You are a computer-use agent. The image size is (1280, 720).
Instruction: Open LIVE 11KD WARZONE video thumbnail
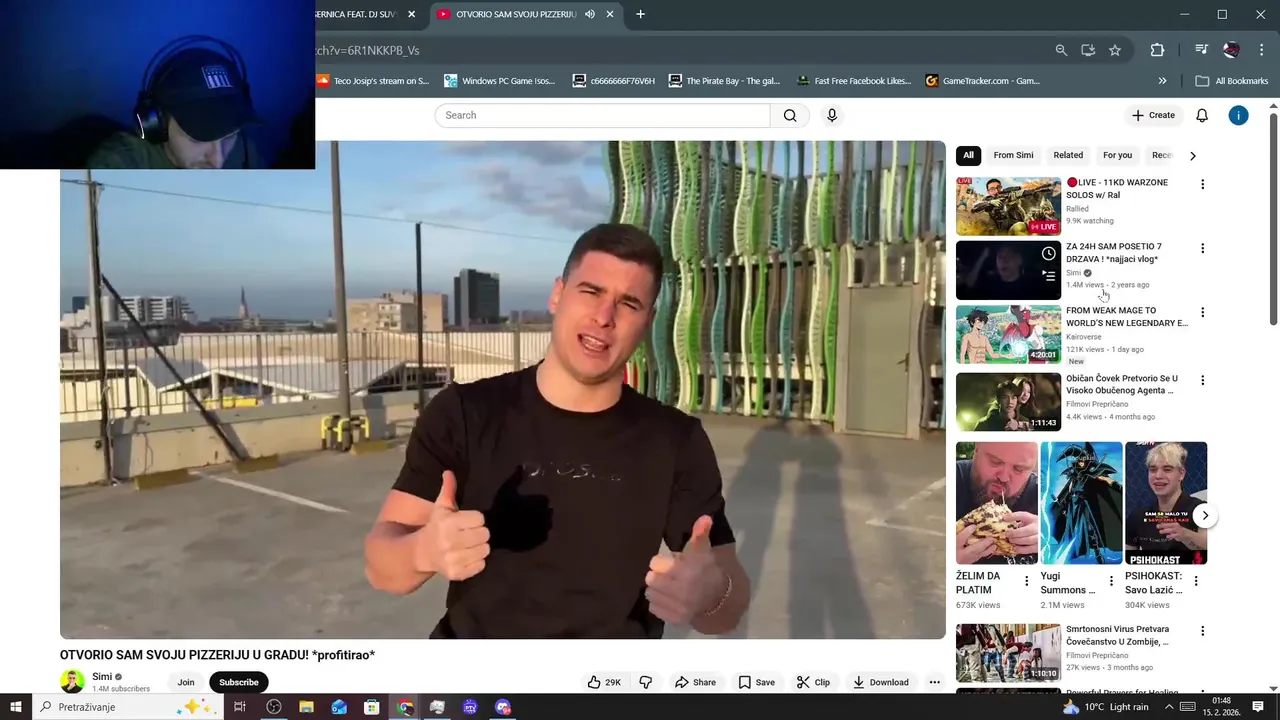[1008, 206]
